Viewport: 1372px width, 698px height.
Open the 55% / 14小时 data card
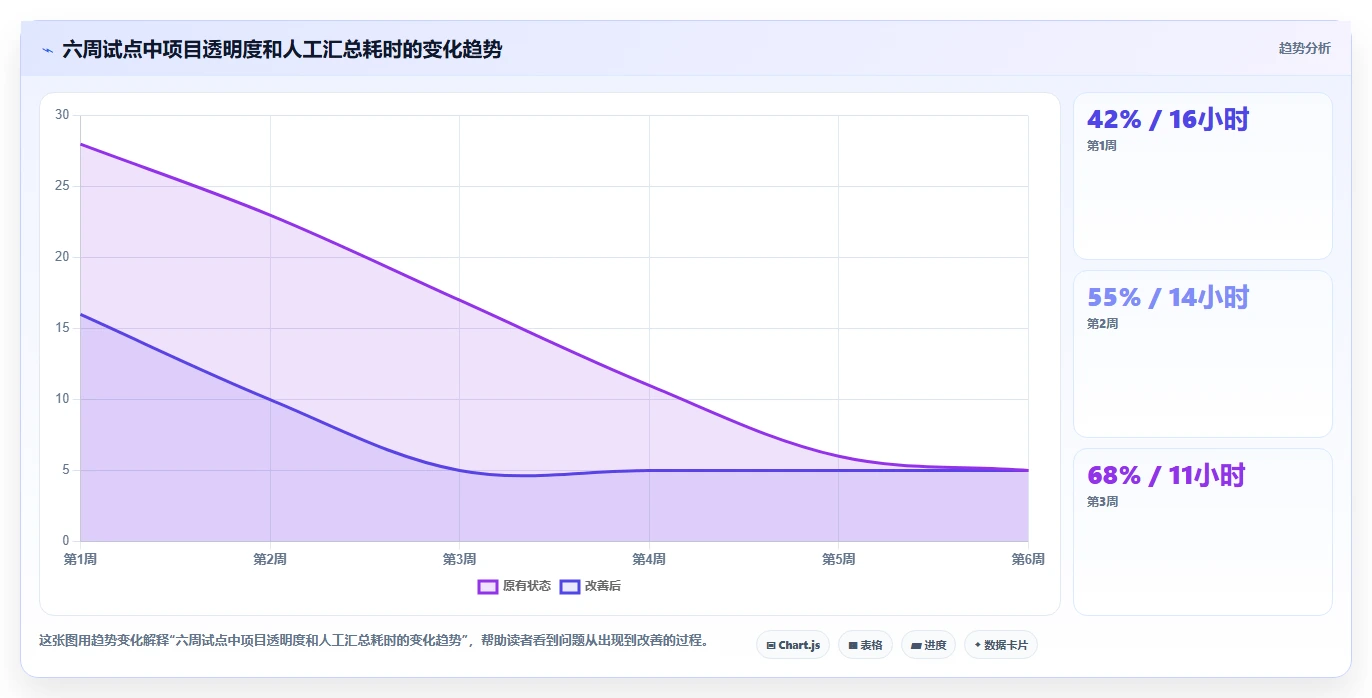point(1202,354)
